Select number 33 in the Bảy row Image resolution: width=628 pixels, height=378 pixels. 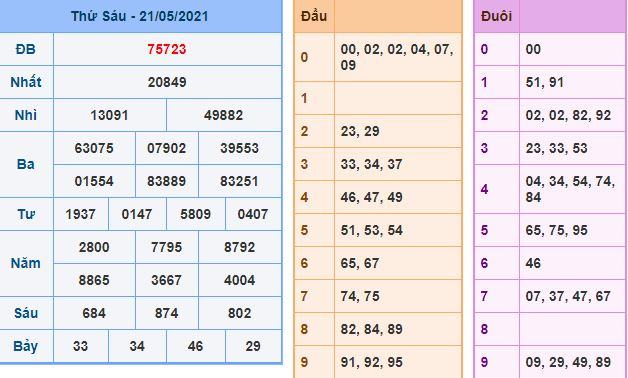click(80, 346)
